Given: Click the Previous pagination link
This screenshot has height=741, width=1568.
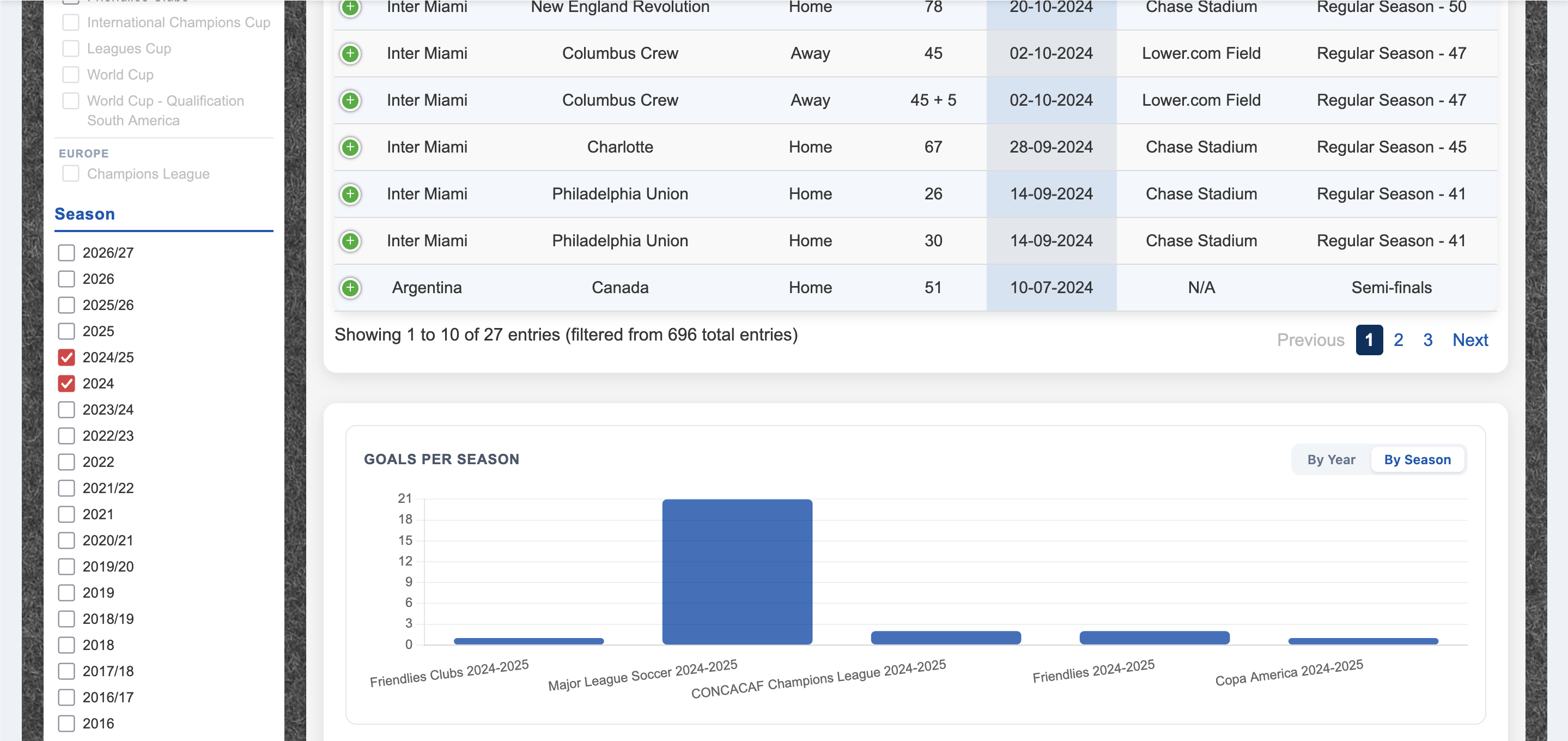Looking at the screenshot, I should (1310, 340).
